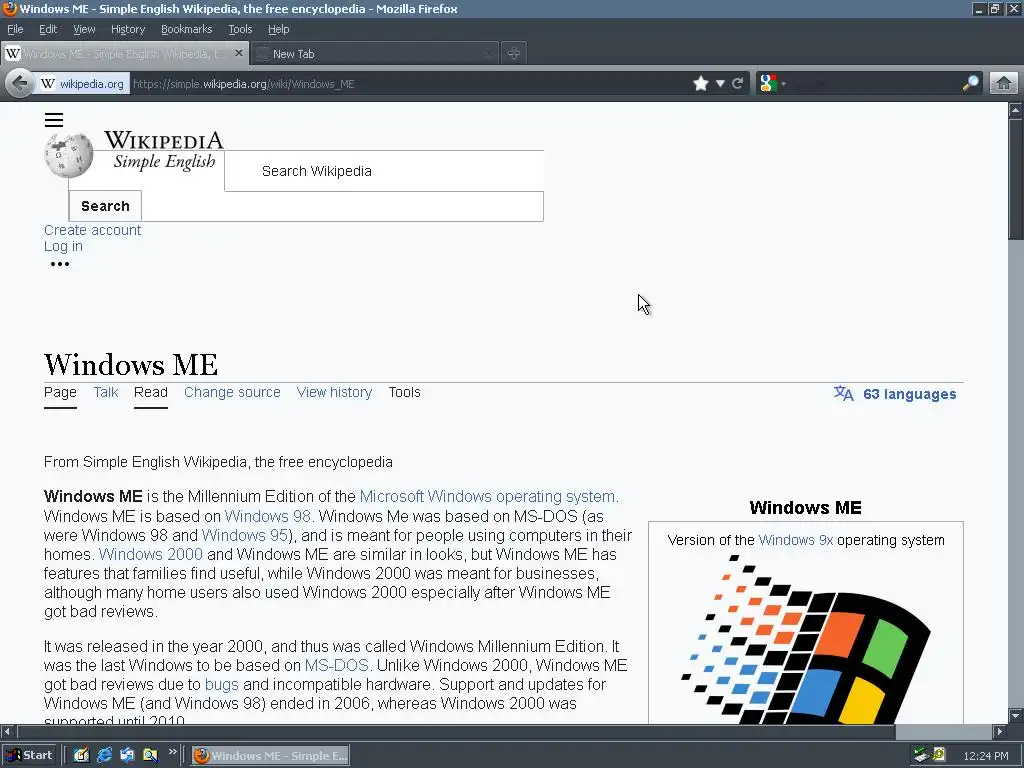Viewport: 1024px width, 768px height.
Task: Switch to the Talk tab
Action: (106, 392)
